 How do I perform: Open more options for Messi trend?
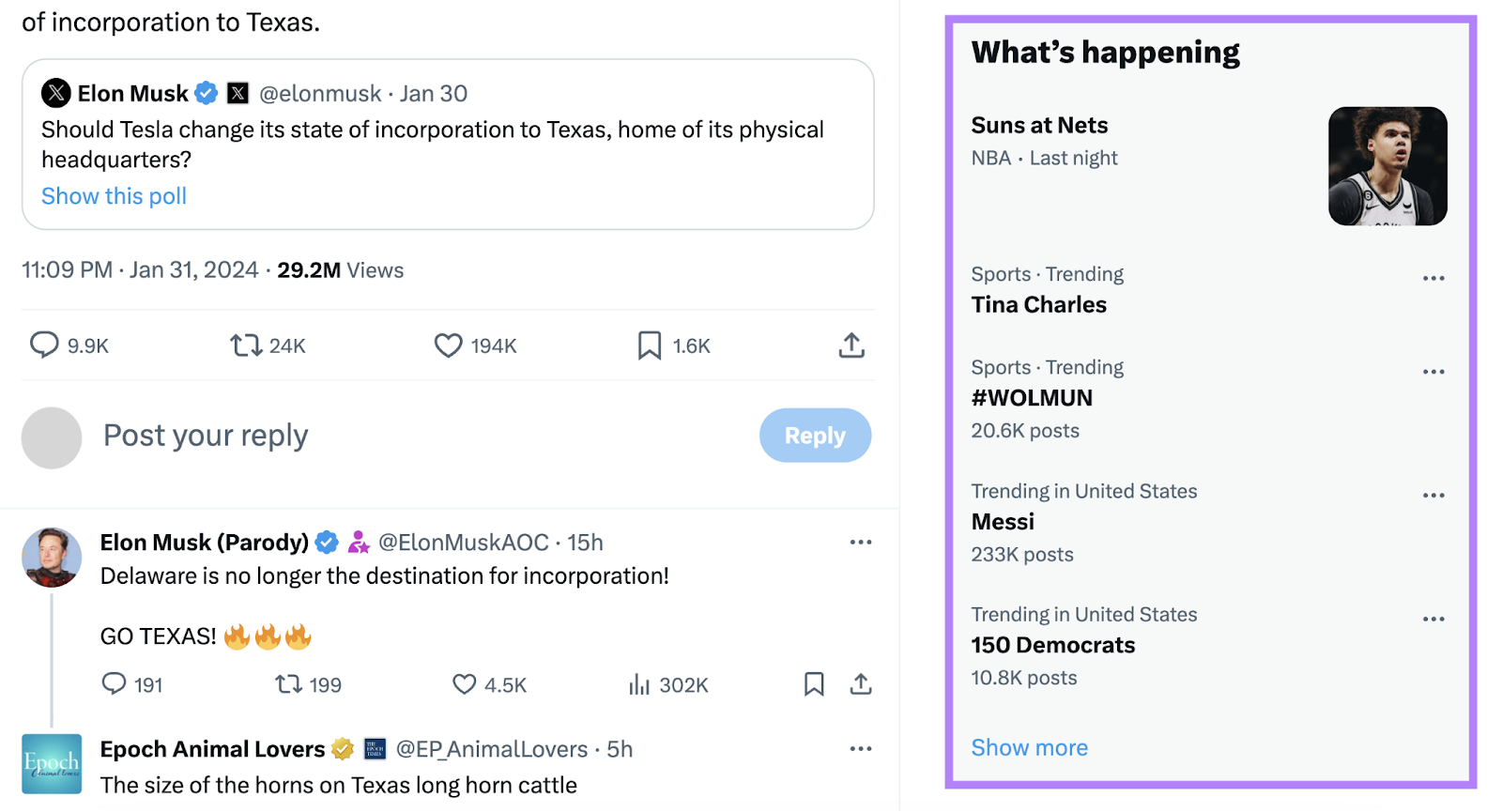(x=1433, y=495)
